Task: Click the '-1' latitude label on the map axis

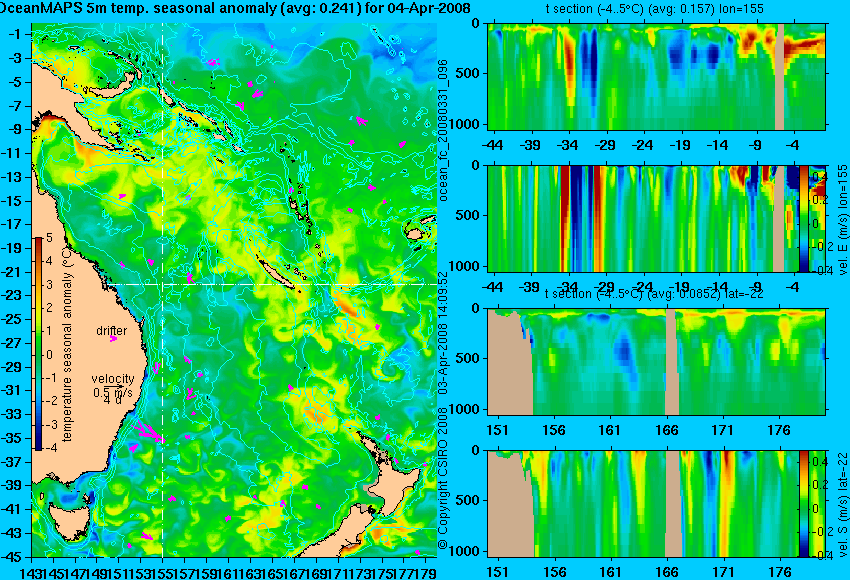Action: tap(15, 34)
